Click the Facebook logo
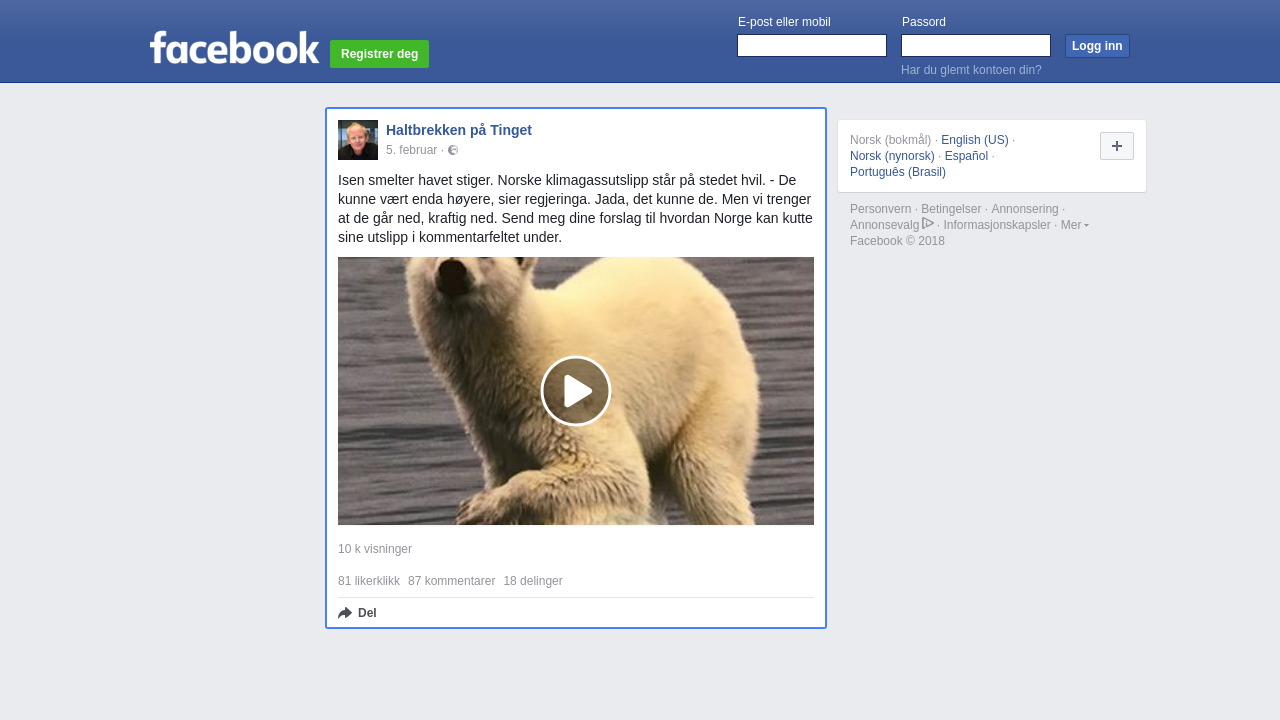The image size is (1280, 720). click(234, 48)
